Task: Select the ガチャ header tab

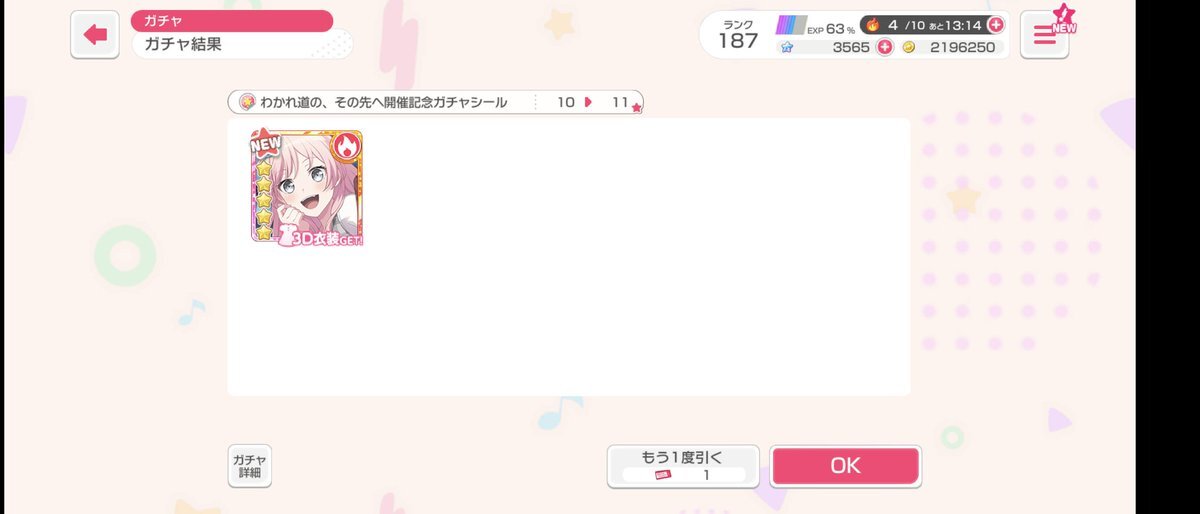Action: pyautogui.click(x=232, y=20)
